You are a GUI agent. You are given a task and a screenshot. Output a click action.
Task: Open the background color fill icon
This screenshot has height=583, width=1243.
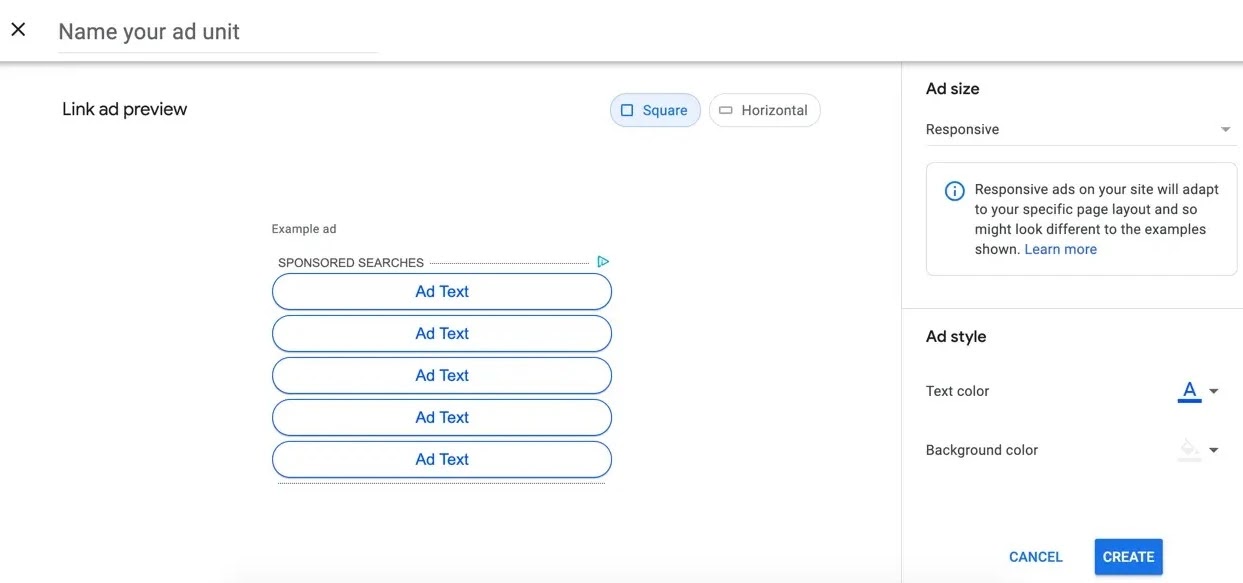pos(1189,450)
